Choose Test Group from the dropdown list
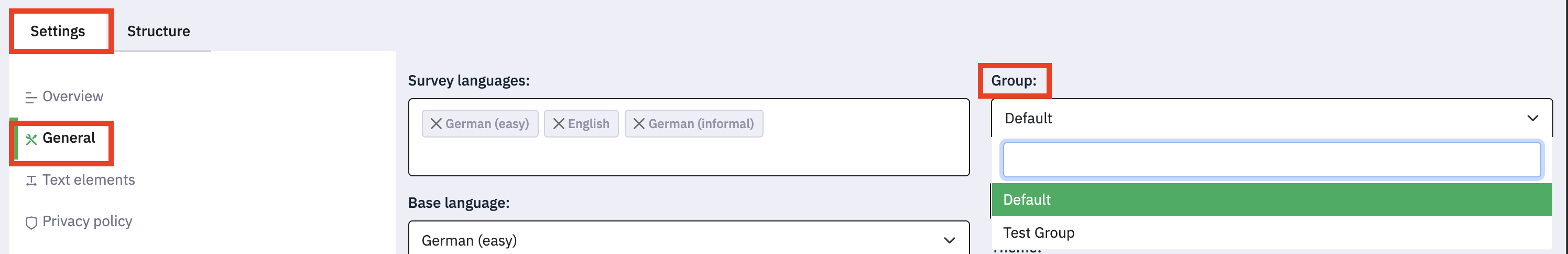1568x254 pixels. (1039, 232)
